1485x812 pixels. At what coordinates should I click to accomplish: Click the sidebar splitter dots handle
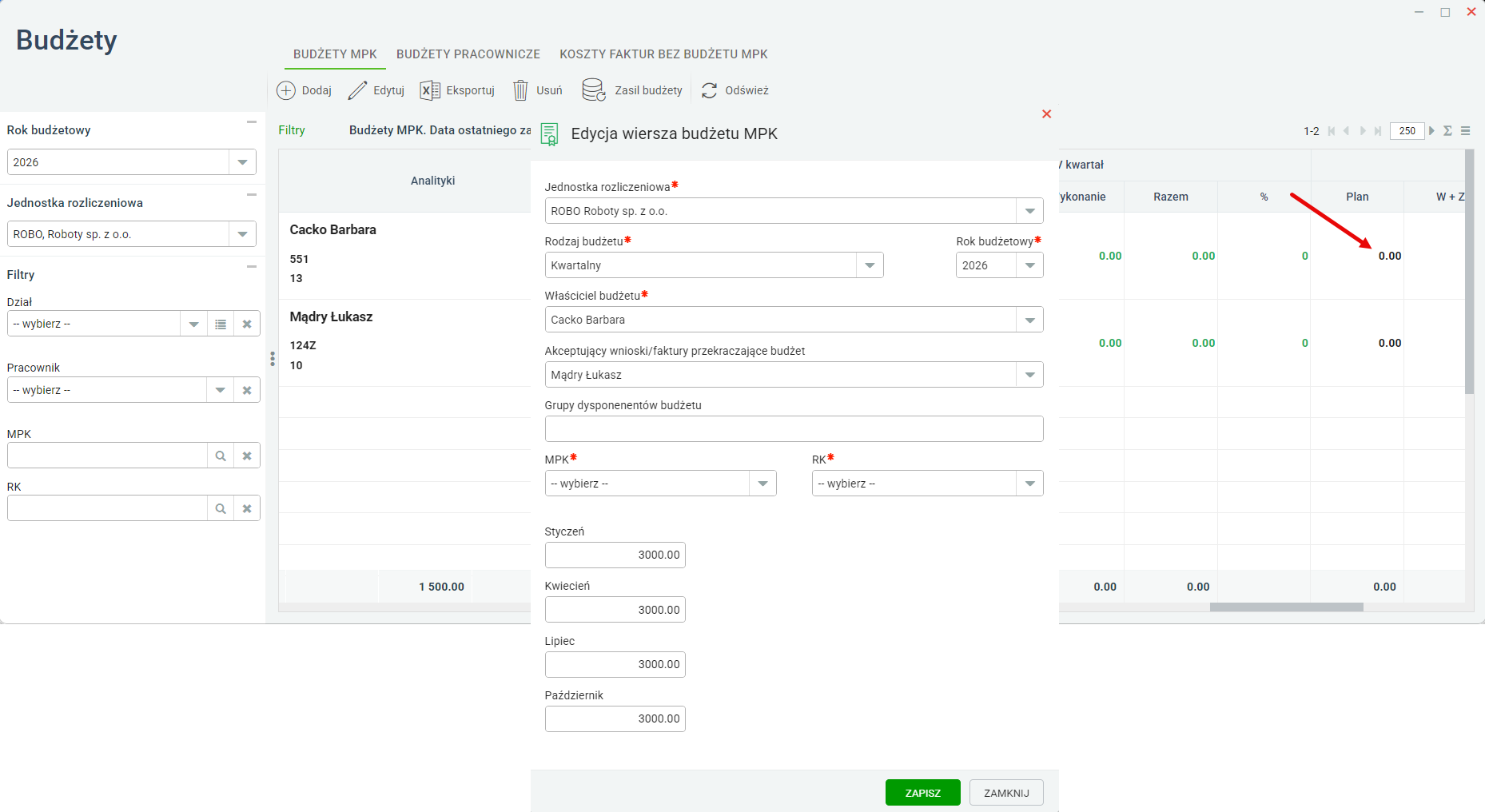(273, 359)
